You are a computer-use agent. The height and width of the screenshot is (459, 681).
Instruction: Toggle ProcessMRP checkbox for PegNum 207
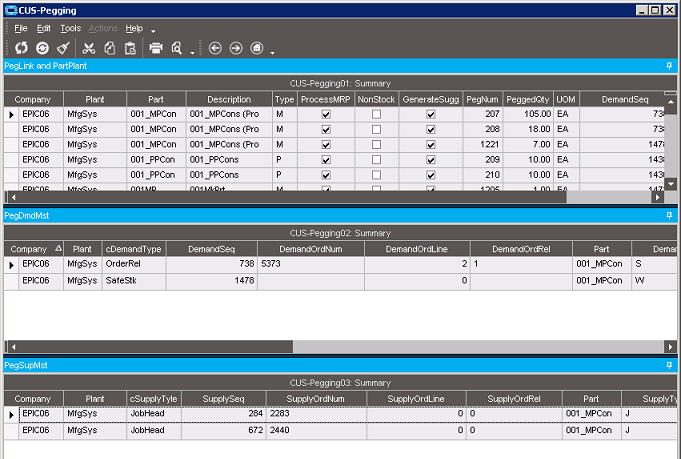point(326,114)
